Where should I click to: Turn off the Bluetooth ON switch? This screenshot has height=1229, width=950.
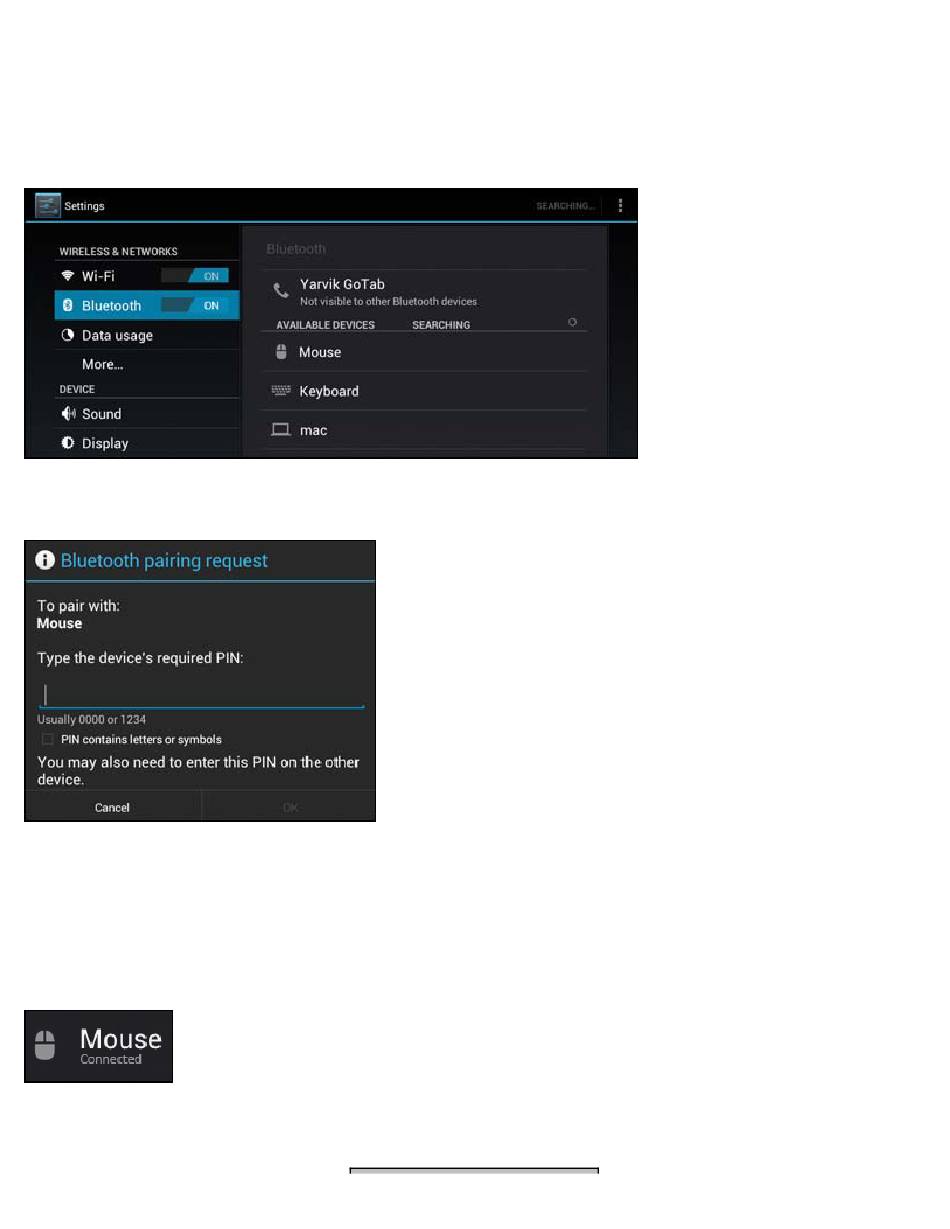tap(196, 306)
